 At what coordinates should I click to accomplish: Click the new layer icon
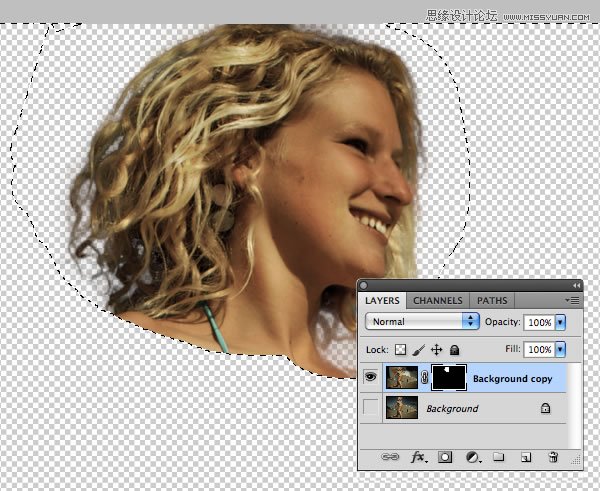click(525, 456)
